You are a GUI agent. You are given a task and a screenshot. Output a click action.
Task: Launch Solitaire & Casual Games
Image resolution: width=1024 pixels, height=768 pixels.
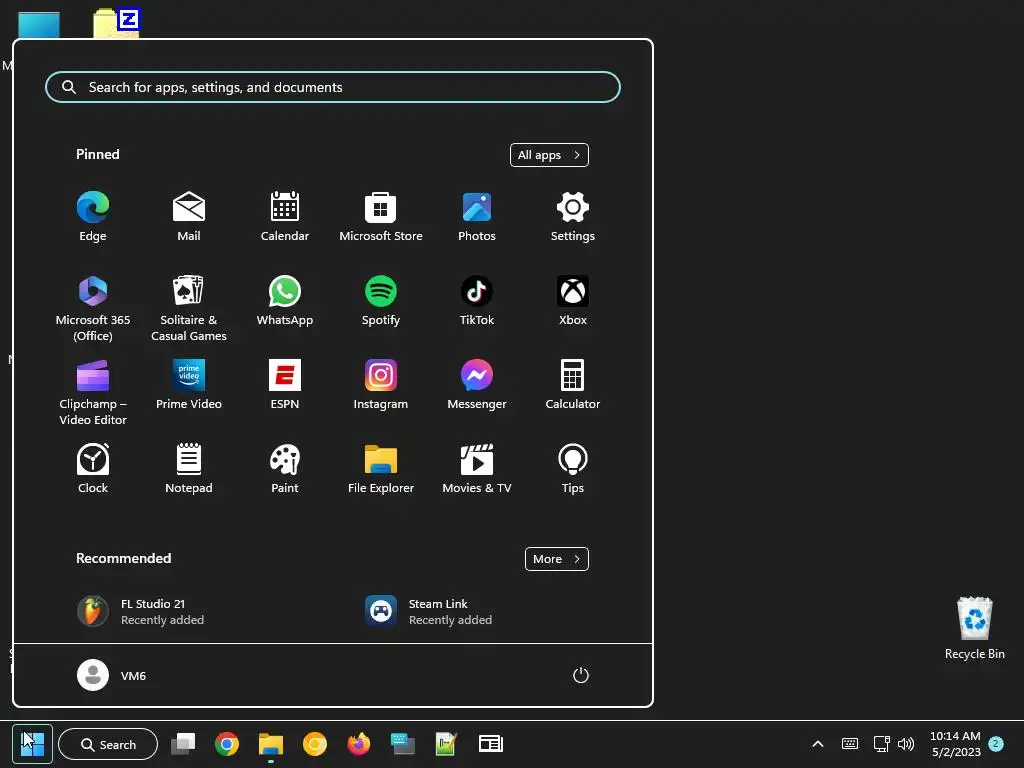[189, 308]
